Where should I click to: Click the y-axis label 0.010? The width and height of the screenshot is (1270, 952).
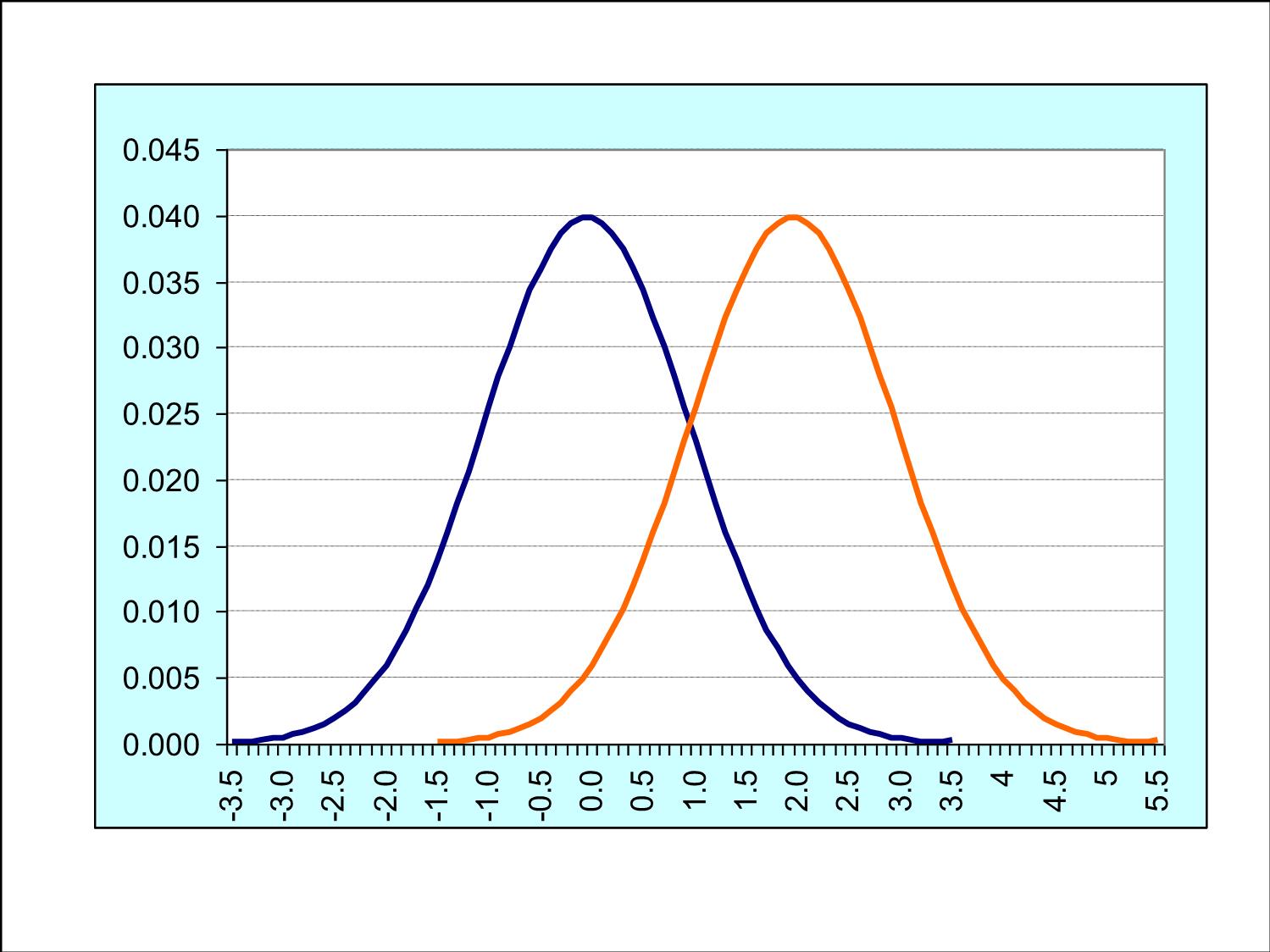[x=162, y=612]
